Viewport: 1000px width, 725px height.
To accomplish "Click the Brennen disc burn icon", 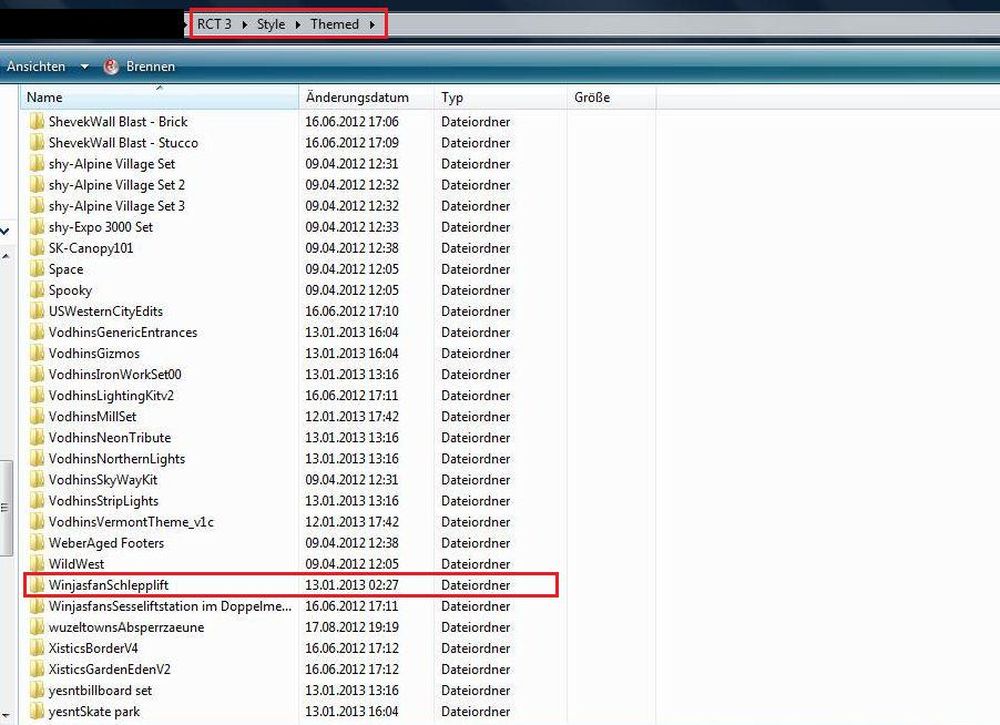I will tap(111, 67).
